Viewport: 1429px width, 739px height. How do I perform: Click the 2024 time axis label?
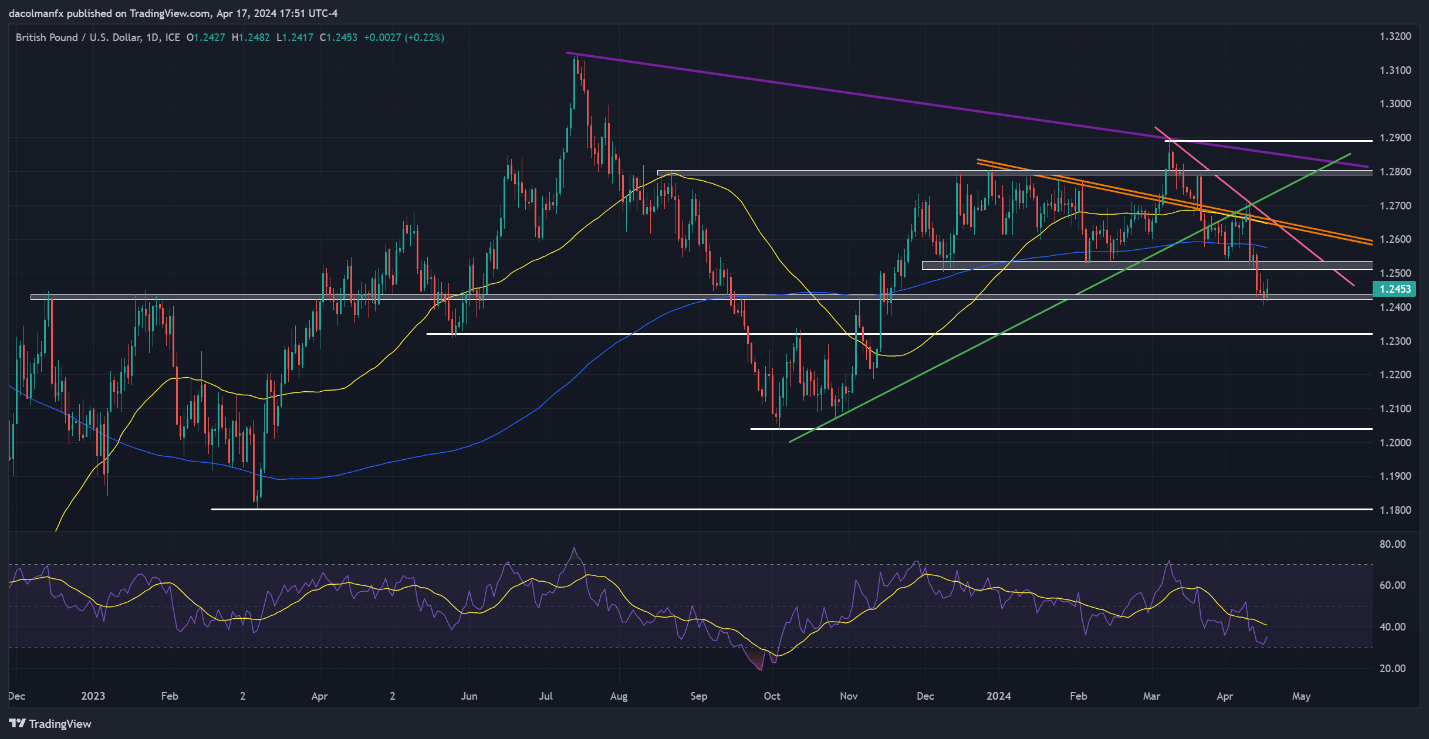(1001, 694)
